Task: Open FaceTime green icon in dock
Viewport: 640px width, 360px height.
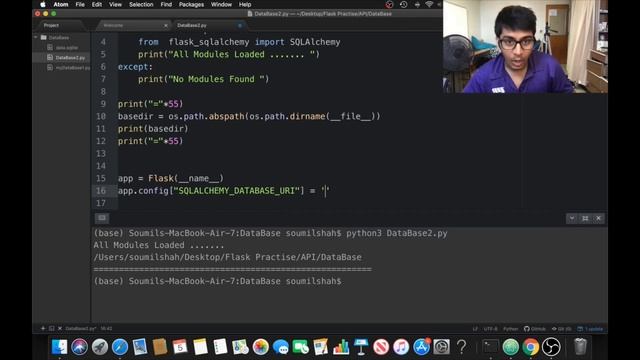Action: [x=300, y=347]
